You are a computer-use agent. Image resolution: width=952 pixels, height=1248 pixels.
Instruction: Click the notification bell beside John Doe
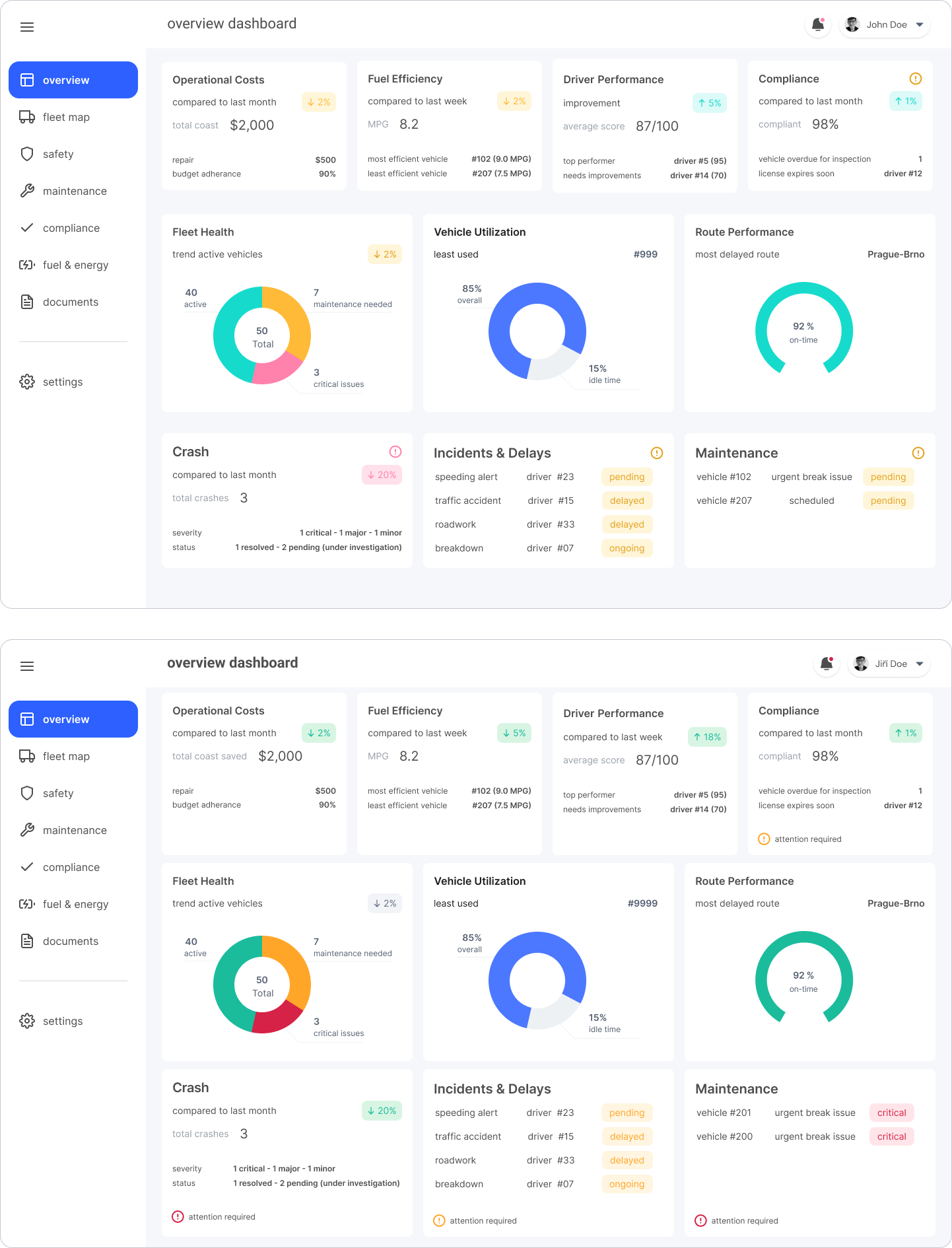pos(817,25)
